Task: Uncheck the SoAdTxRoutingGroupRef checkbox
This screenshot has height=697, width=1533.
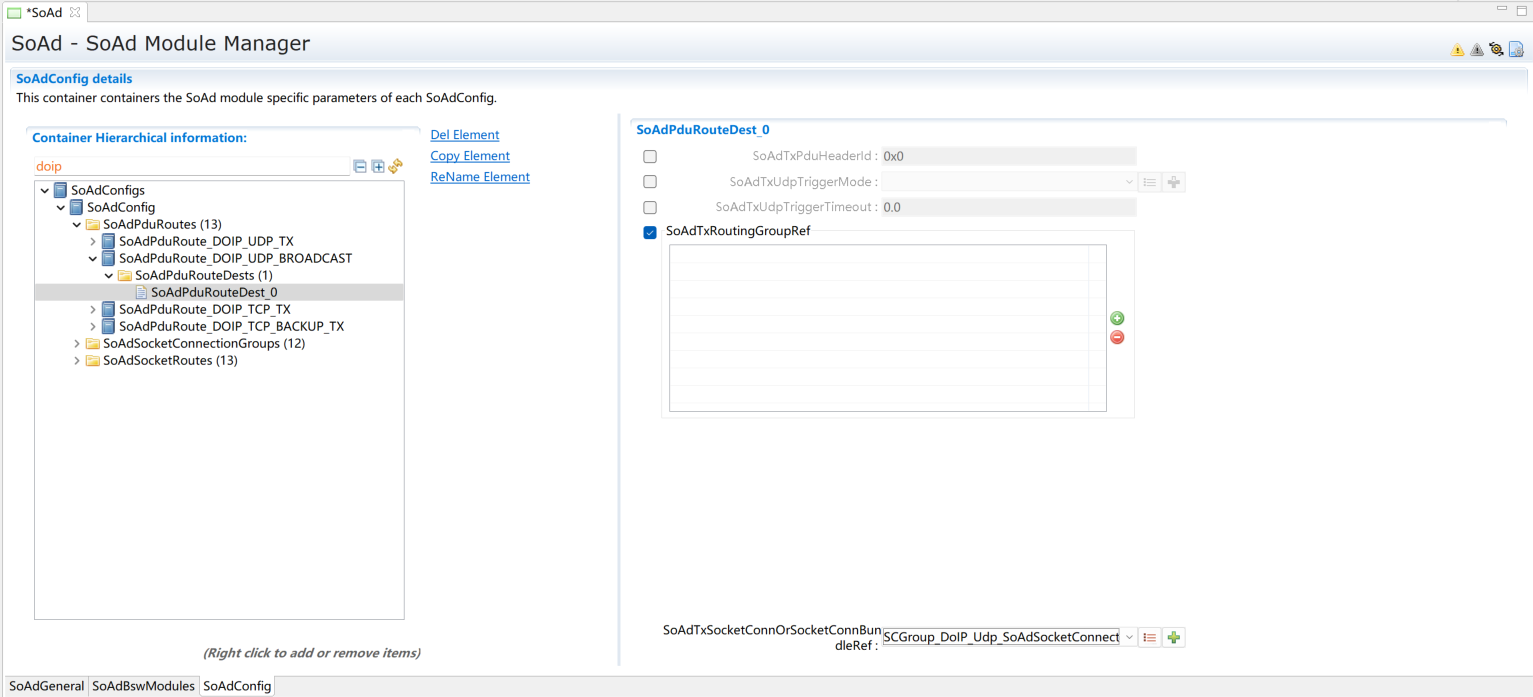Action: pos(650,232)
